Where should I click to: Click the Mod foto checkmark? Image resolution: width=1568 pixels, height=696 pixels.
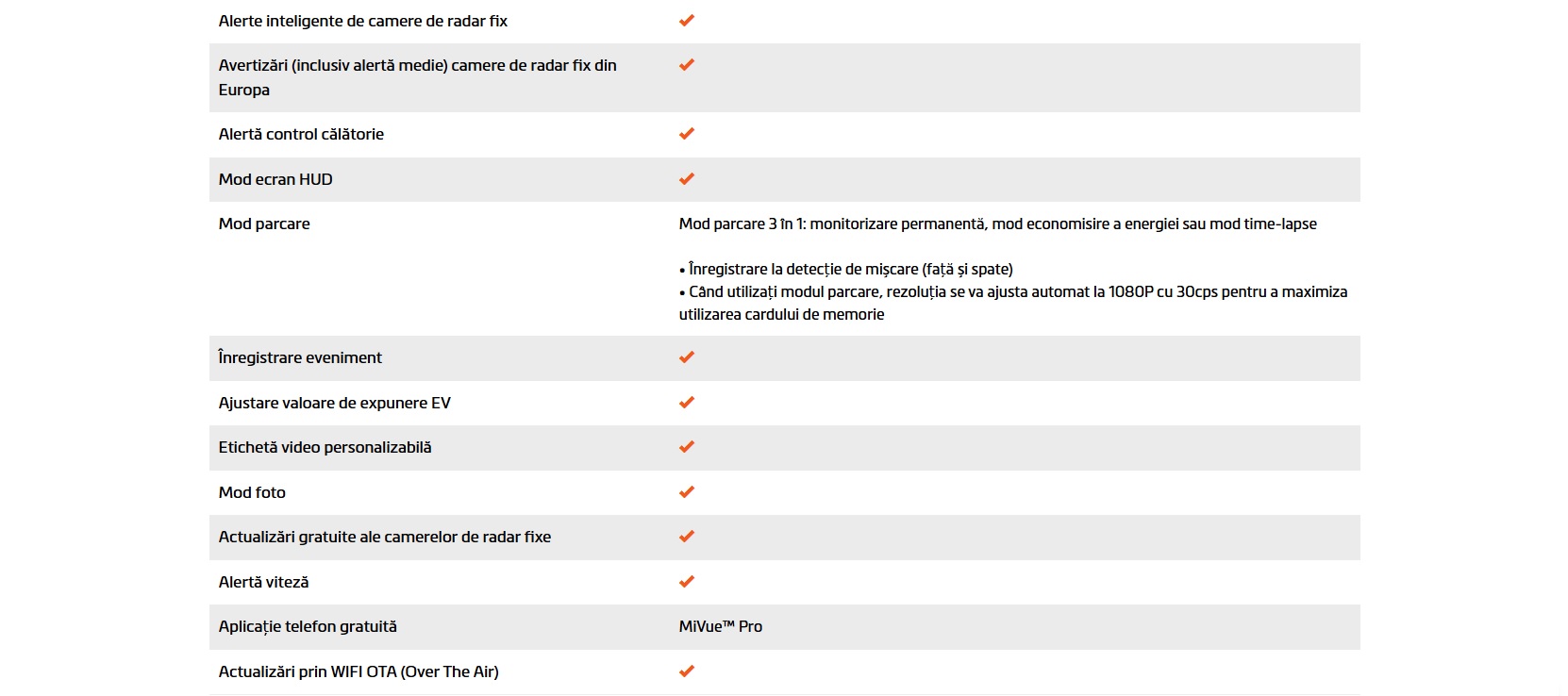(687, 492)
